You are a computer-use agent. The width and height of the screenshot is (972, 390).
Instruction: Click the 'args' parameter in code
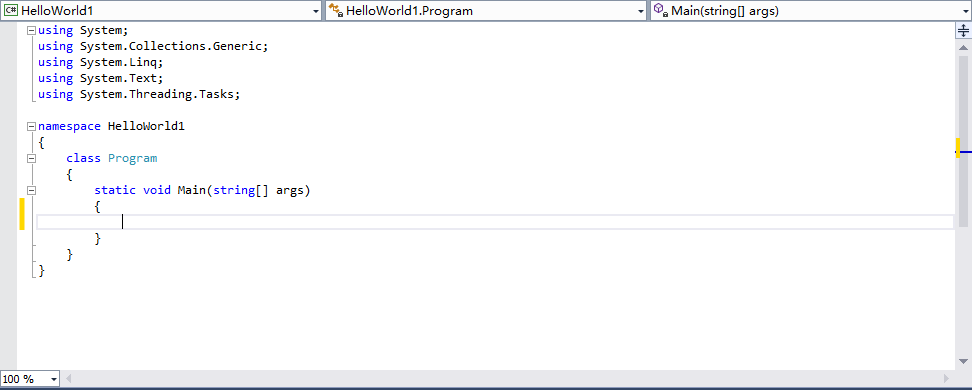[x=290, y=191]
